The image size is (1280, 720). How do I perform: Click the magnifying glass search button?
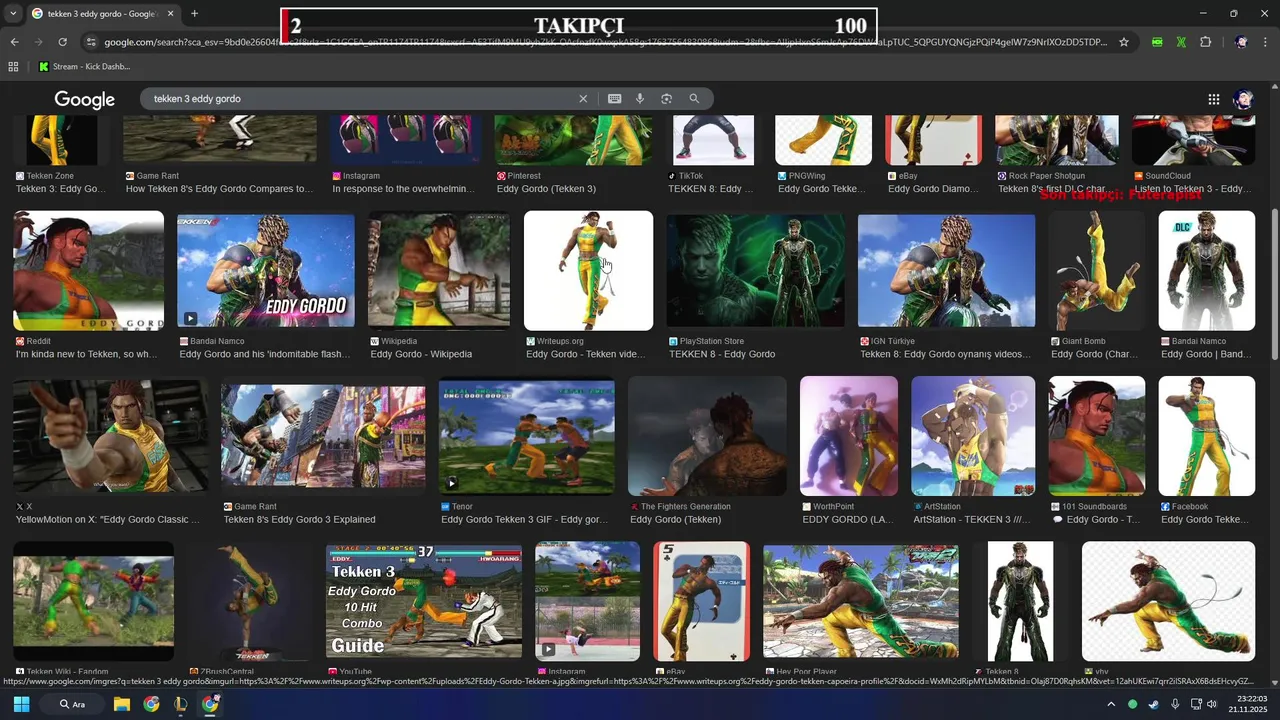tap(694, 99)
